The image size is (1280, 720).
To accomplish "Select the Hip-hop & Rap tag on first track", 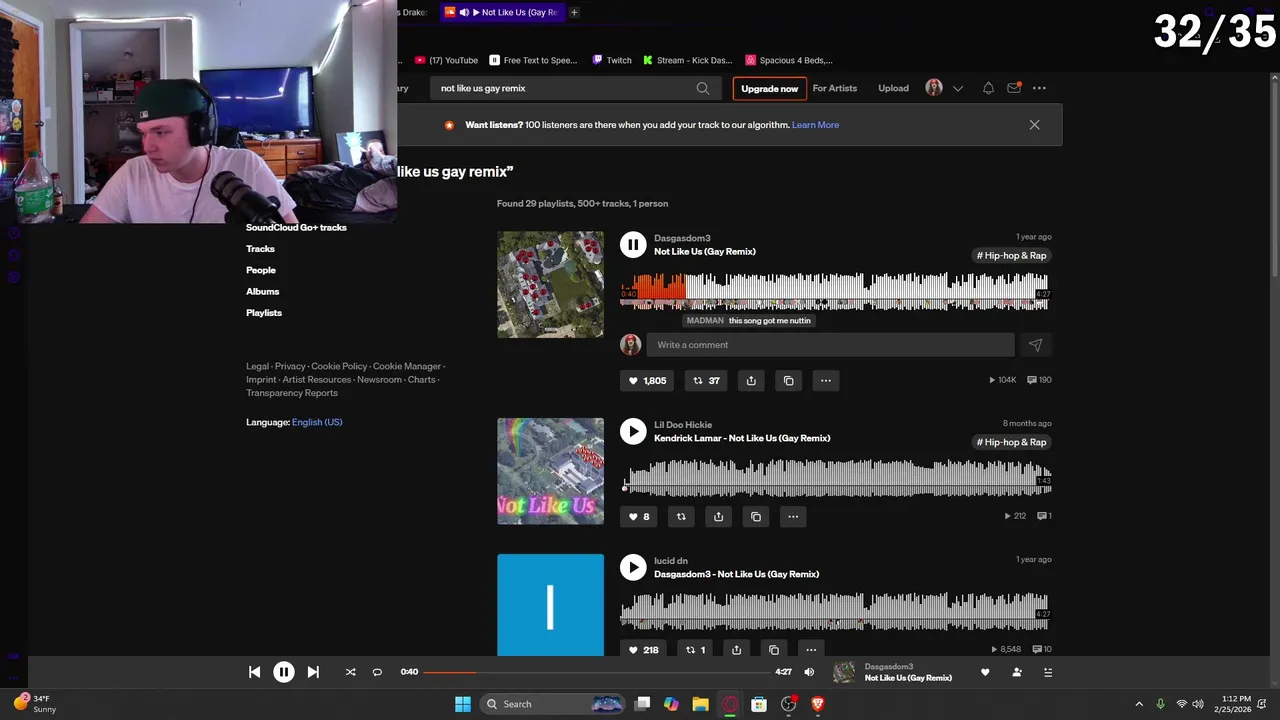I will coord(1011,255).
